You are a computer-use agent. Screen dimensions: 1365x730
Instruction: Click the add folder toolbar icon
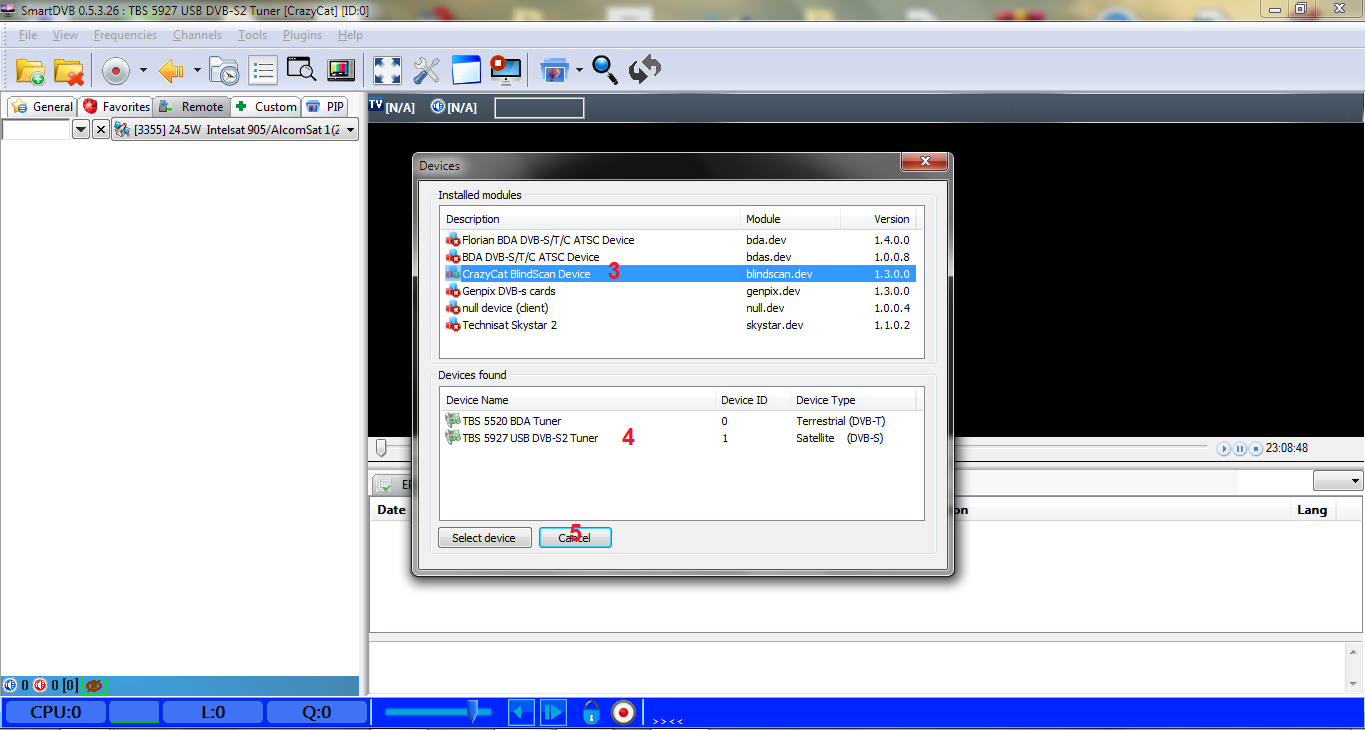pyautogui.click(x=31, y=71)
